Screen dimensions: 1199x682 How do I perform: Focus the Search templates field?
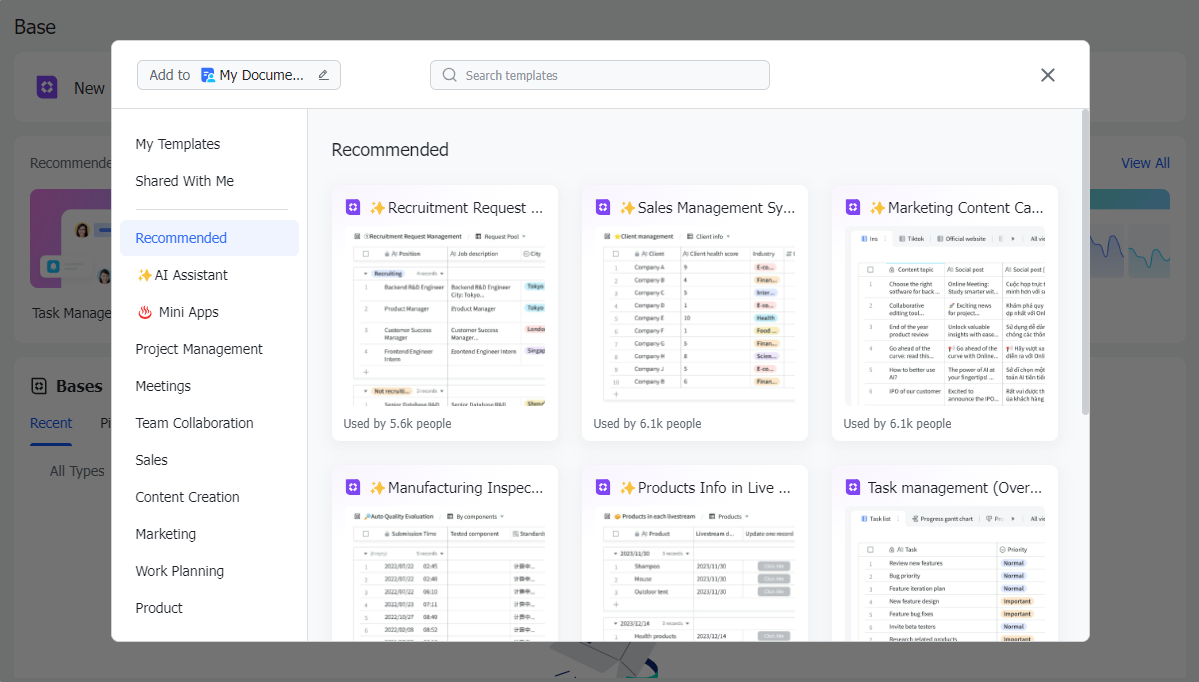pyautogui.click(x=600, y=75)
